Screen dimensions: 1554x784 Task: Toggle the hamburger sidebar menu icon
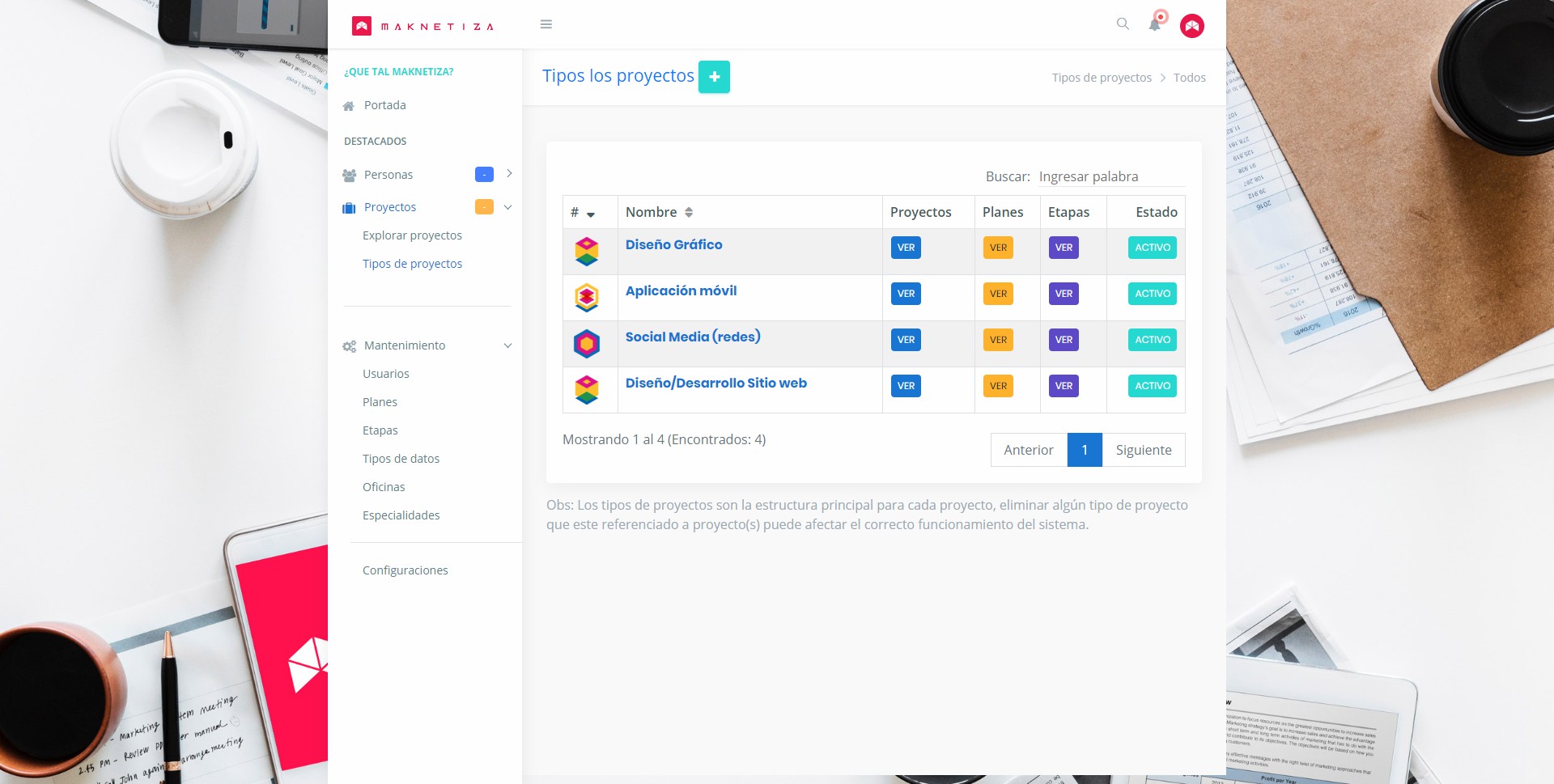pos(546,24)
